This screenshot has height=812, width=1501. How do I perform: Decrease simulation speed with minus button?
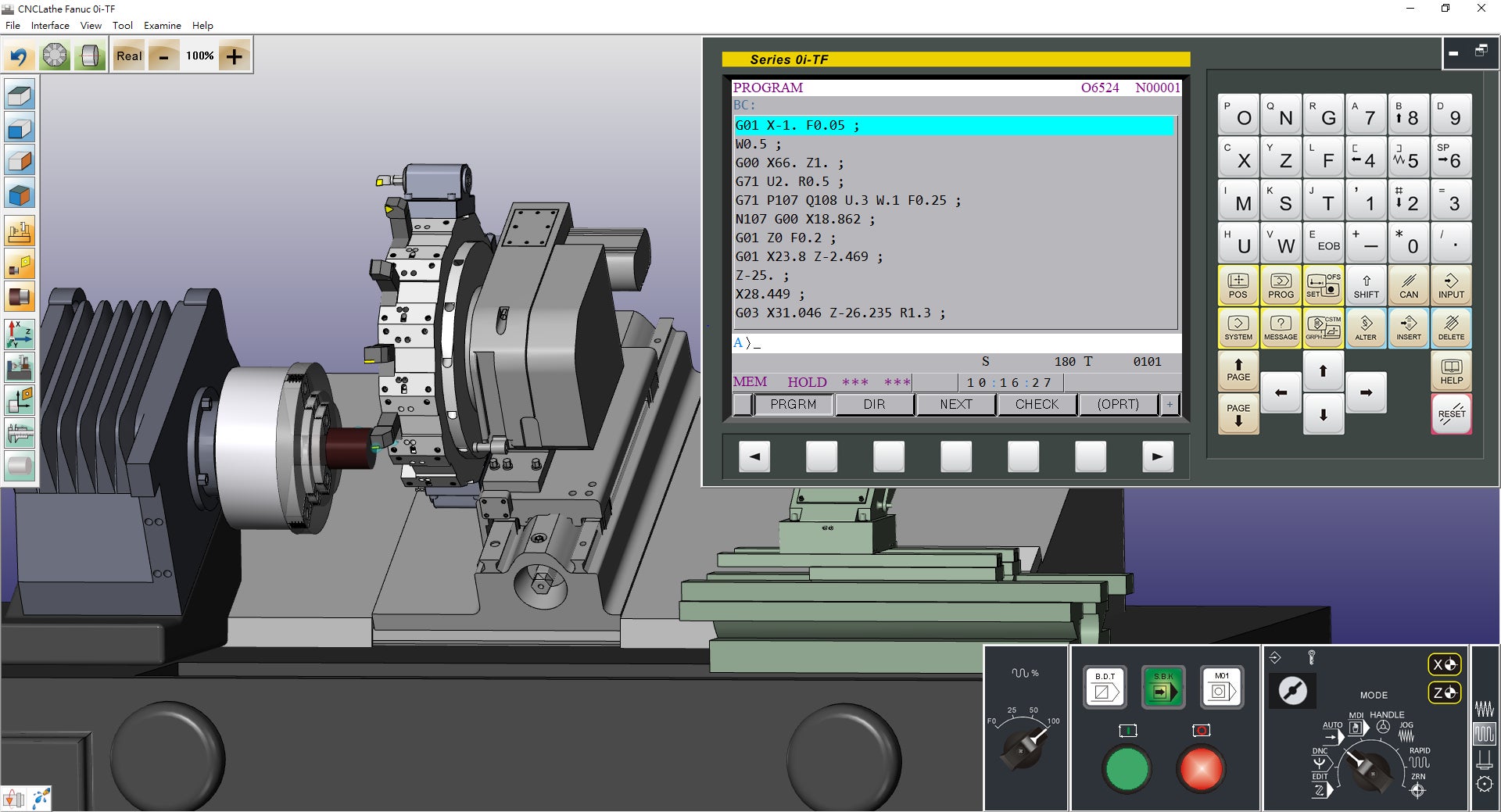coord(164,56)
